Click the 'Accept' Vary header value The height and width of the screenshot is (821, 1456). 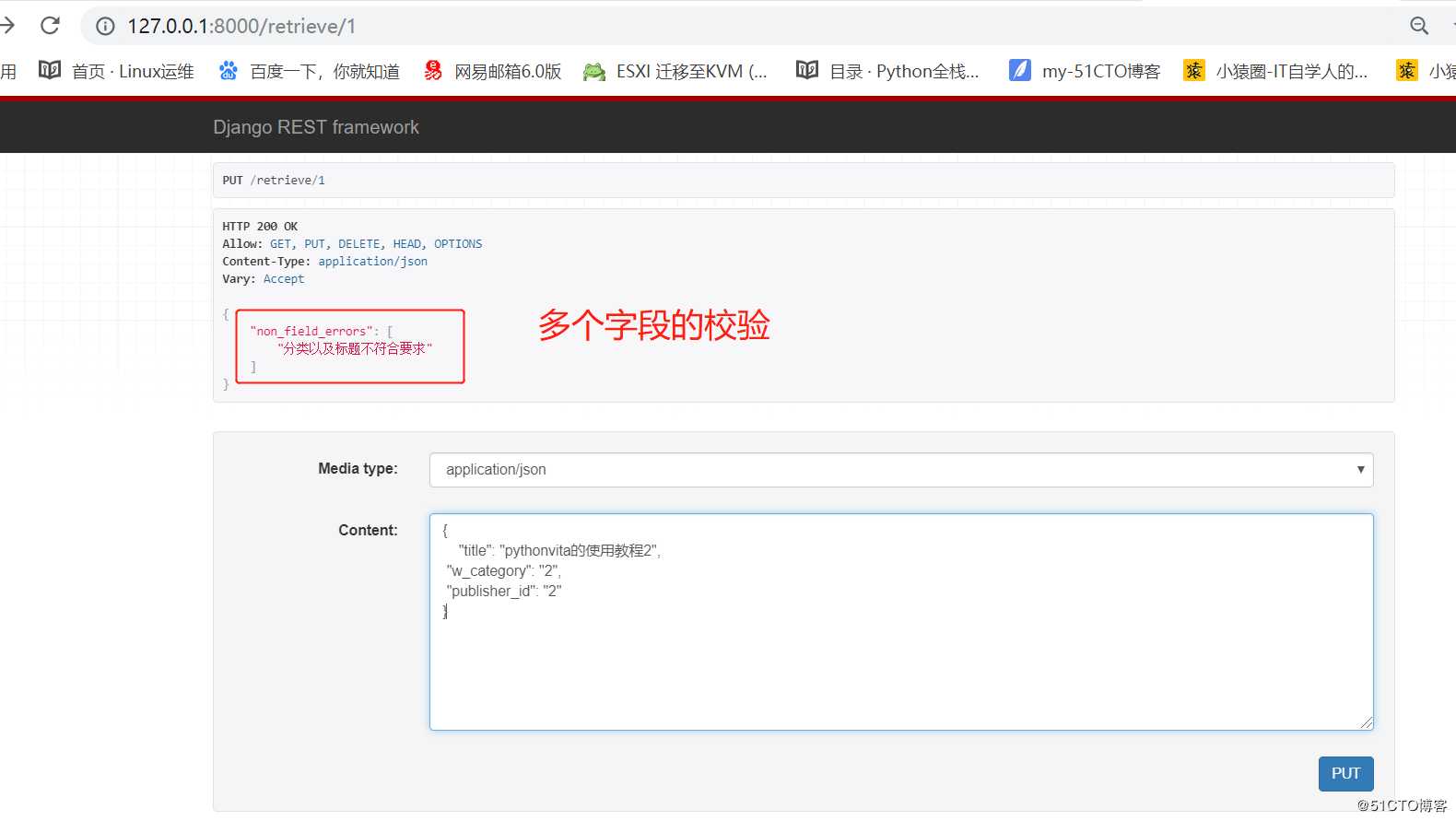coord(284,279)
